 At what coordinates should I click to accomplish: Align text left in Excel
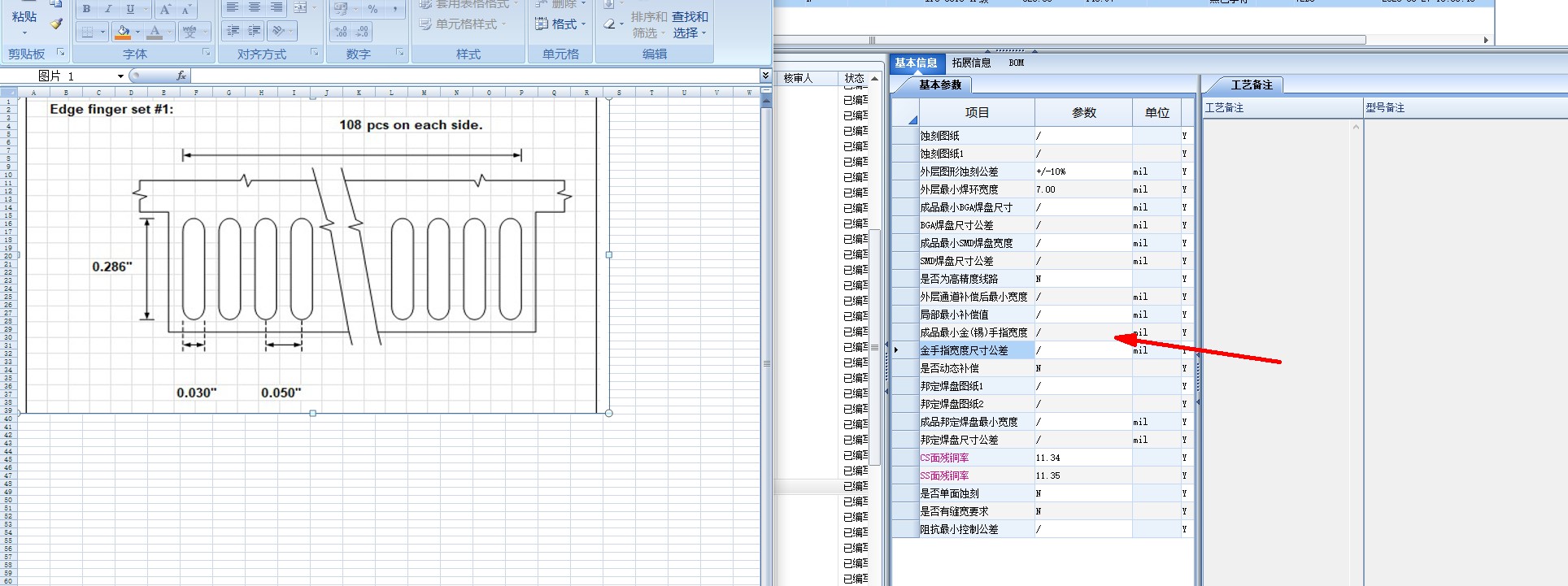[233, 7]
